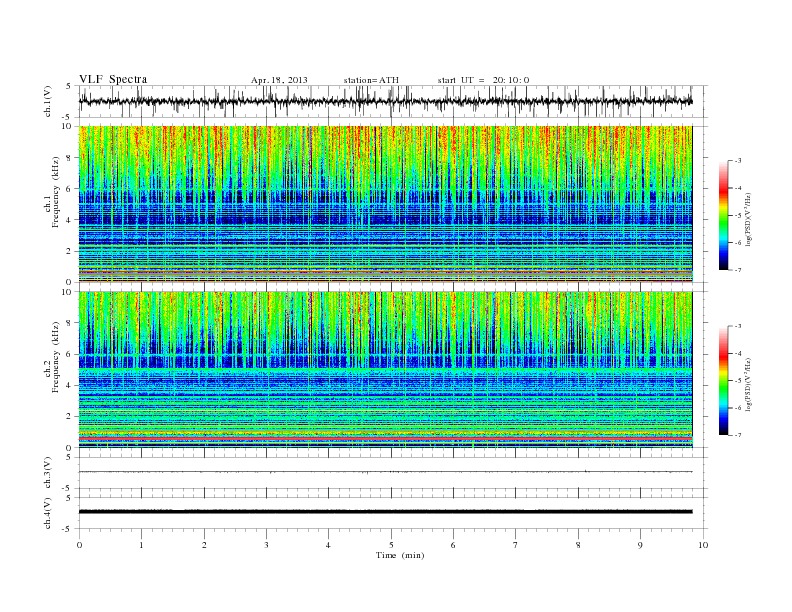The width and height of the screenshot is (792, 612).
Task: Click the 'ch.1(V)' waveform axis label
Action: 48,101
